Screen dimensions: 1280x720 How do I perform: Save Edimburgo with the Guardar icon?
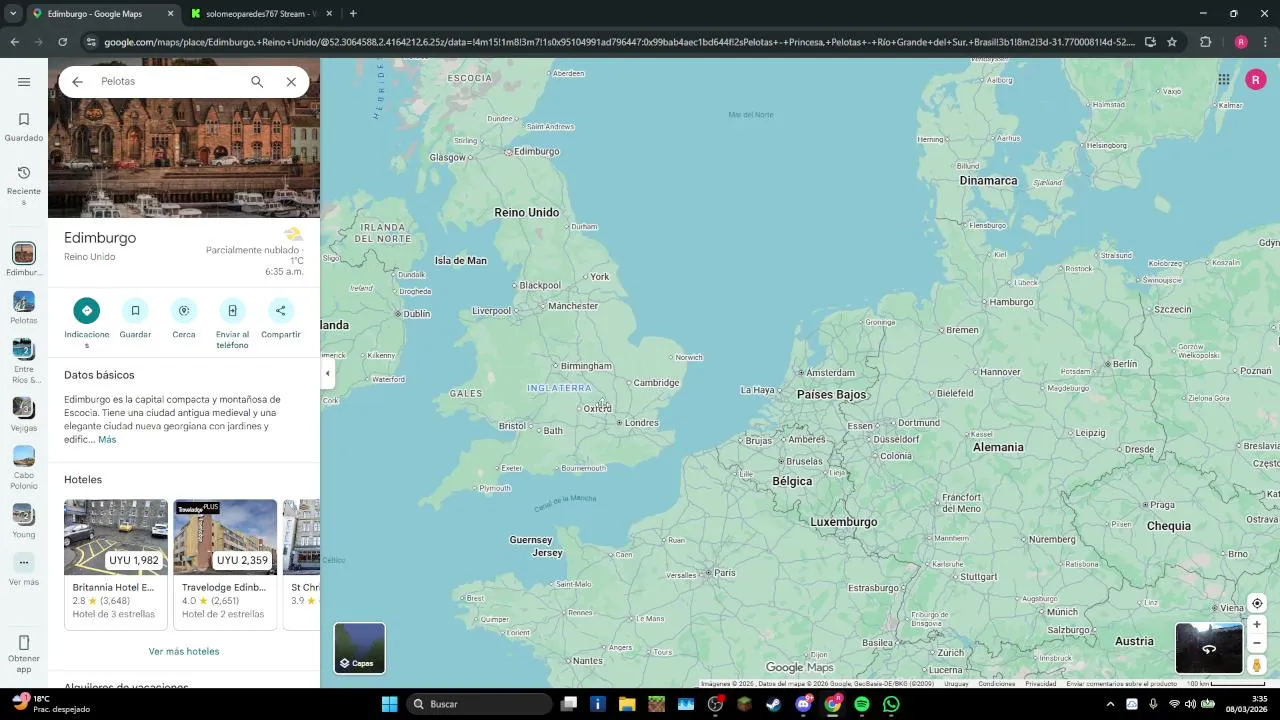[135, 310]
